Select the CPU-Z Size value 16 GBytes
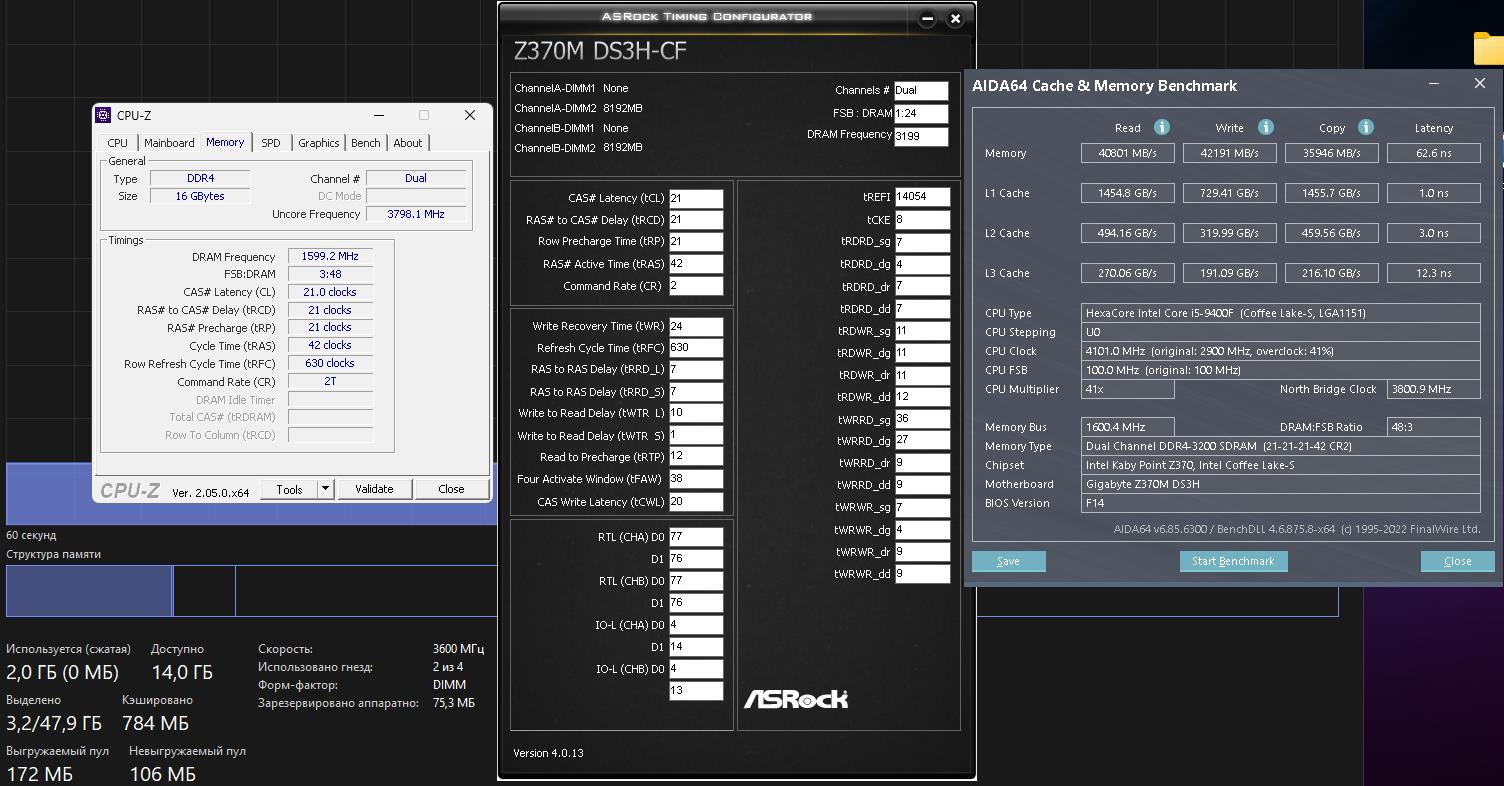This screenshot has height=786, width=1504. click(x=200, y=196)
